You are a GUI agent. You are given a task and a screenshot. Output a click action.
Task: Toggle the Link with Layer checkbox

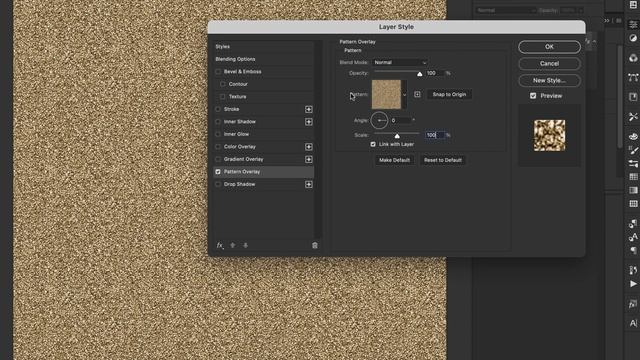(373, 144)
